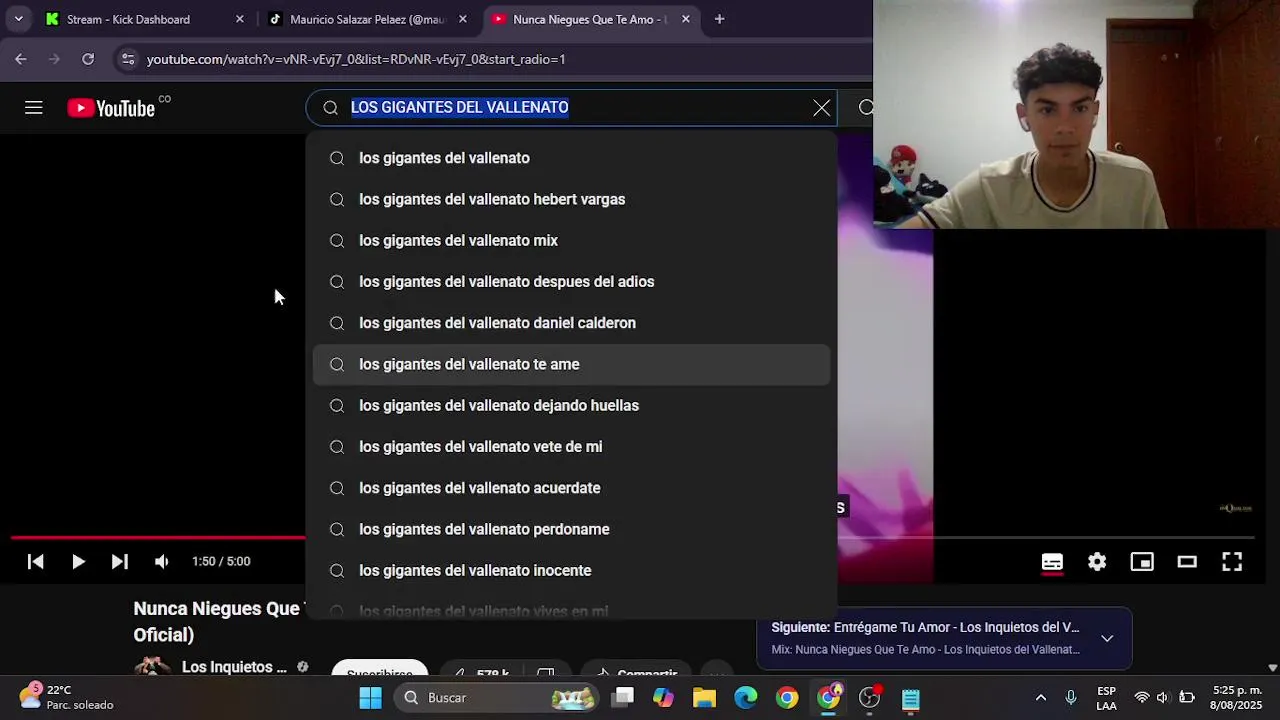Image resolution: width=1280 pixels, height=720 pixels.
Task: Reload the page
Action: pos(88,59)
